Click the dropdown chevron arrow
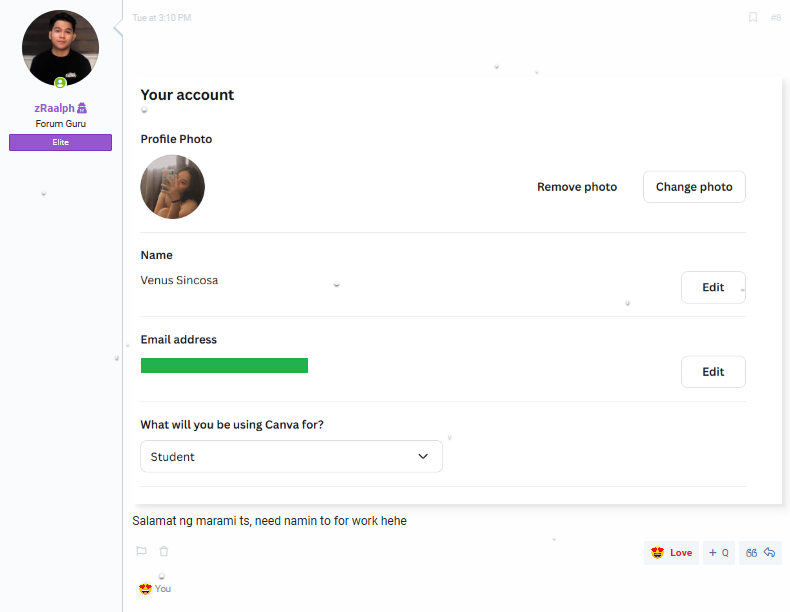Viewport: 790px width, 612px height. tap(423, 456)
